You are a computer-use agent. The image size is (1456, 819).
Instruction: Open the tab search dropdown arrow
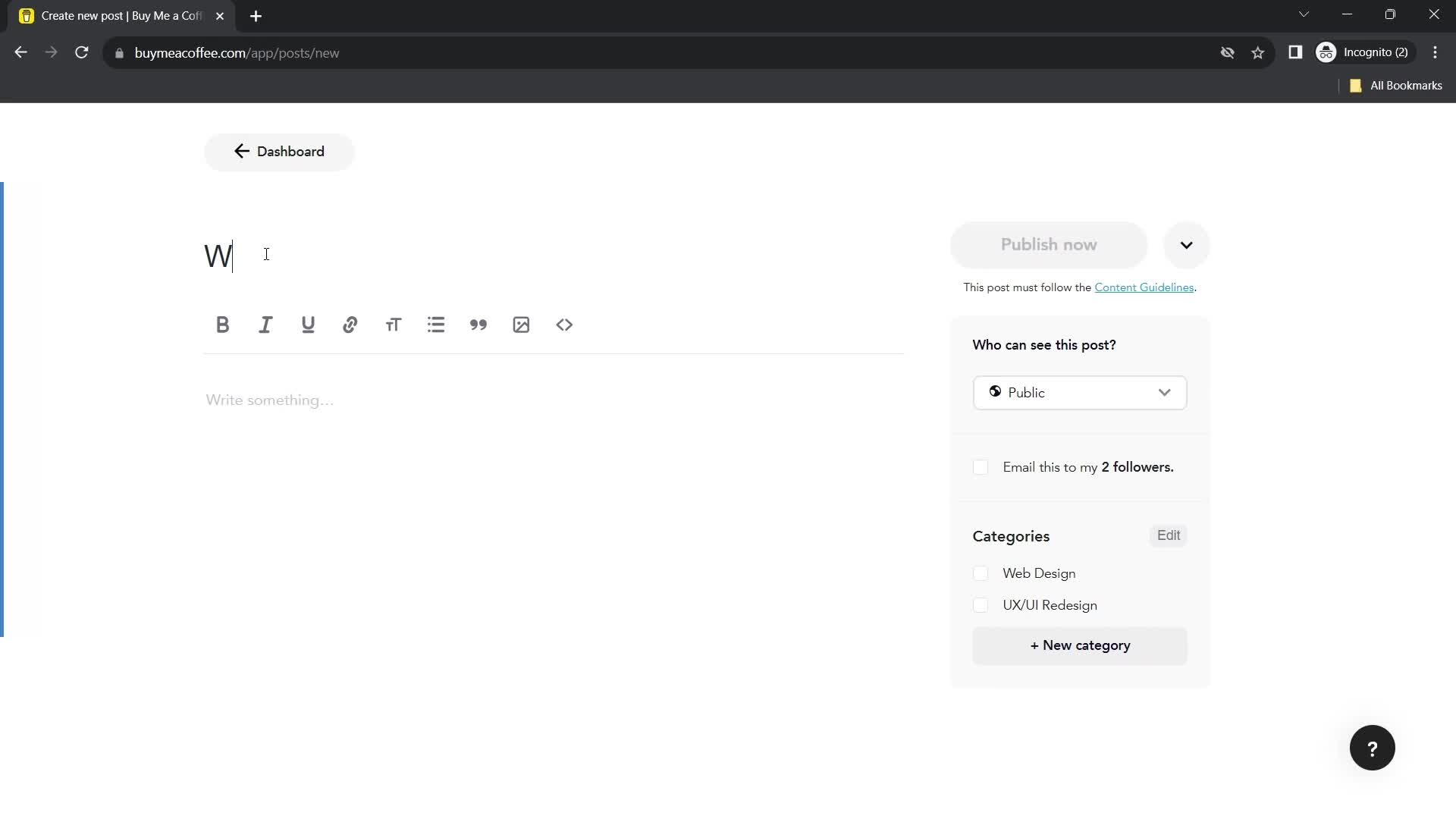(1304, 14)
